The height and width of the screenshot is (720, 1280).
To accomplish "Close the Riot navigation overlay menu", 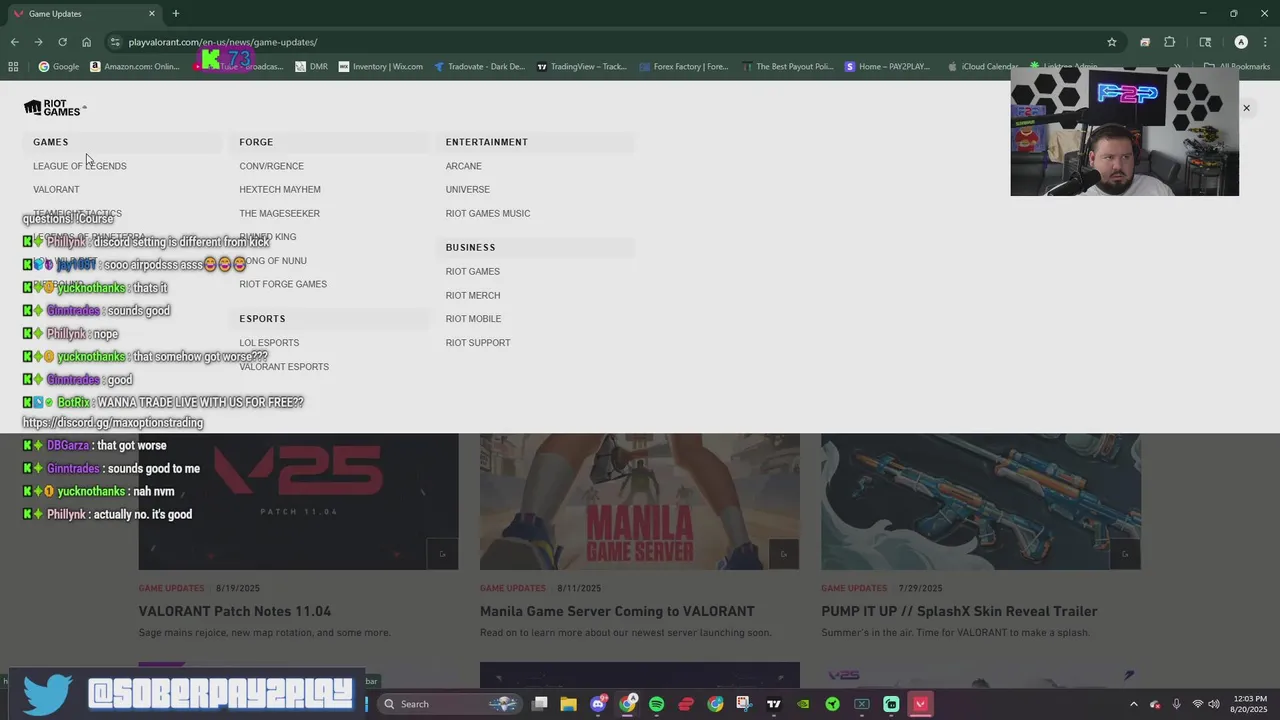I will [1246, 108].
